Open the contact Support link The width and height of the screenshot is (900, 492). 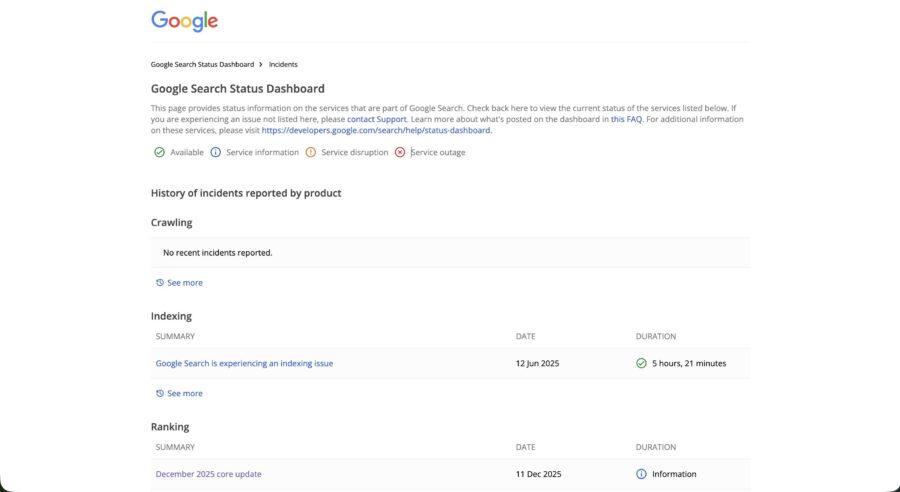coord(377,119)
